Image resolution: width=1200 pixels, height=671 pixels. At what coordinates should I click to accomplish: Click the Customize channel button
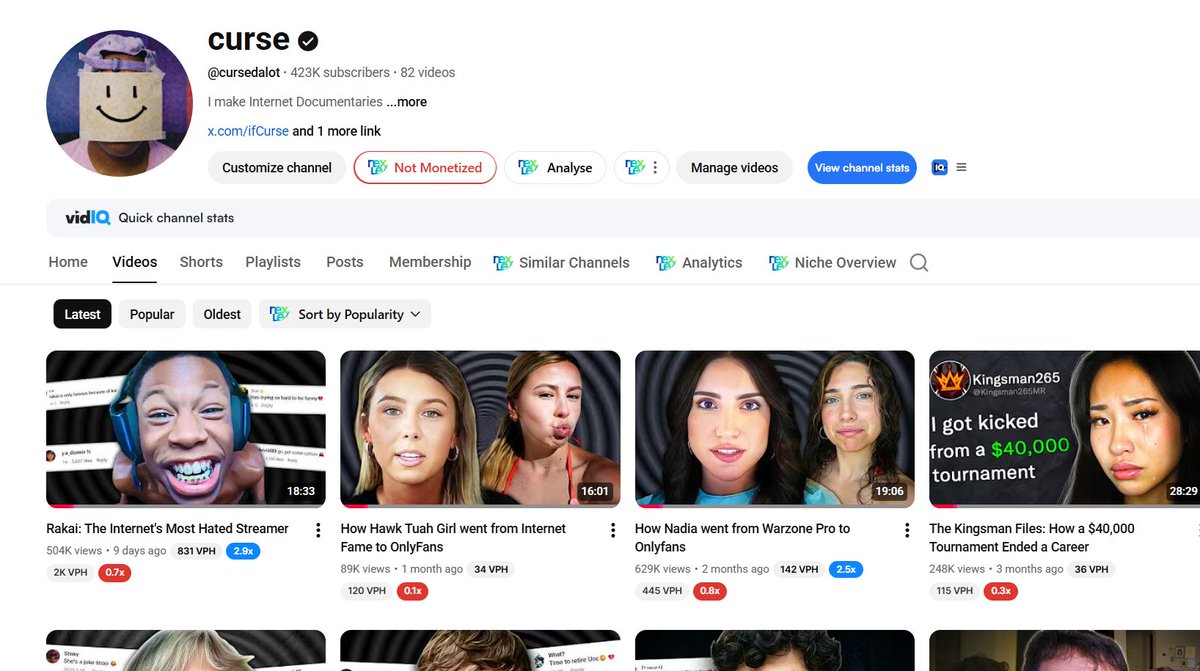pyautogui.click(x=277, y=168)
